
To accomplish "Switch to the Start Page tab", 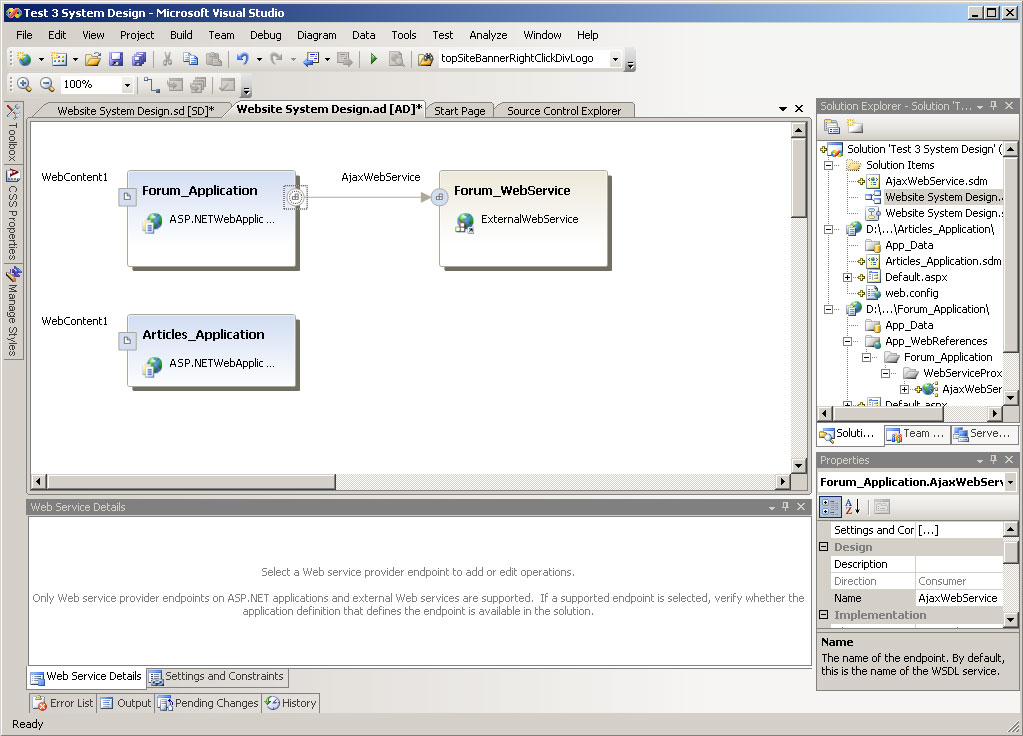I will 459,111.
